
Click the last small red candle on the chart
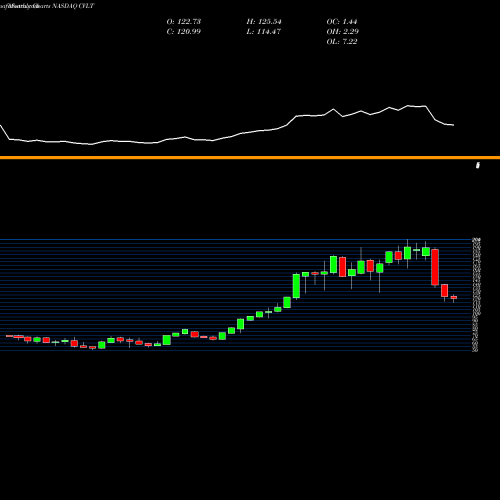click(453, 297)
